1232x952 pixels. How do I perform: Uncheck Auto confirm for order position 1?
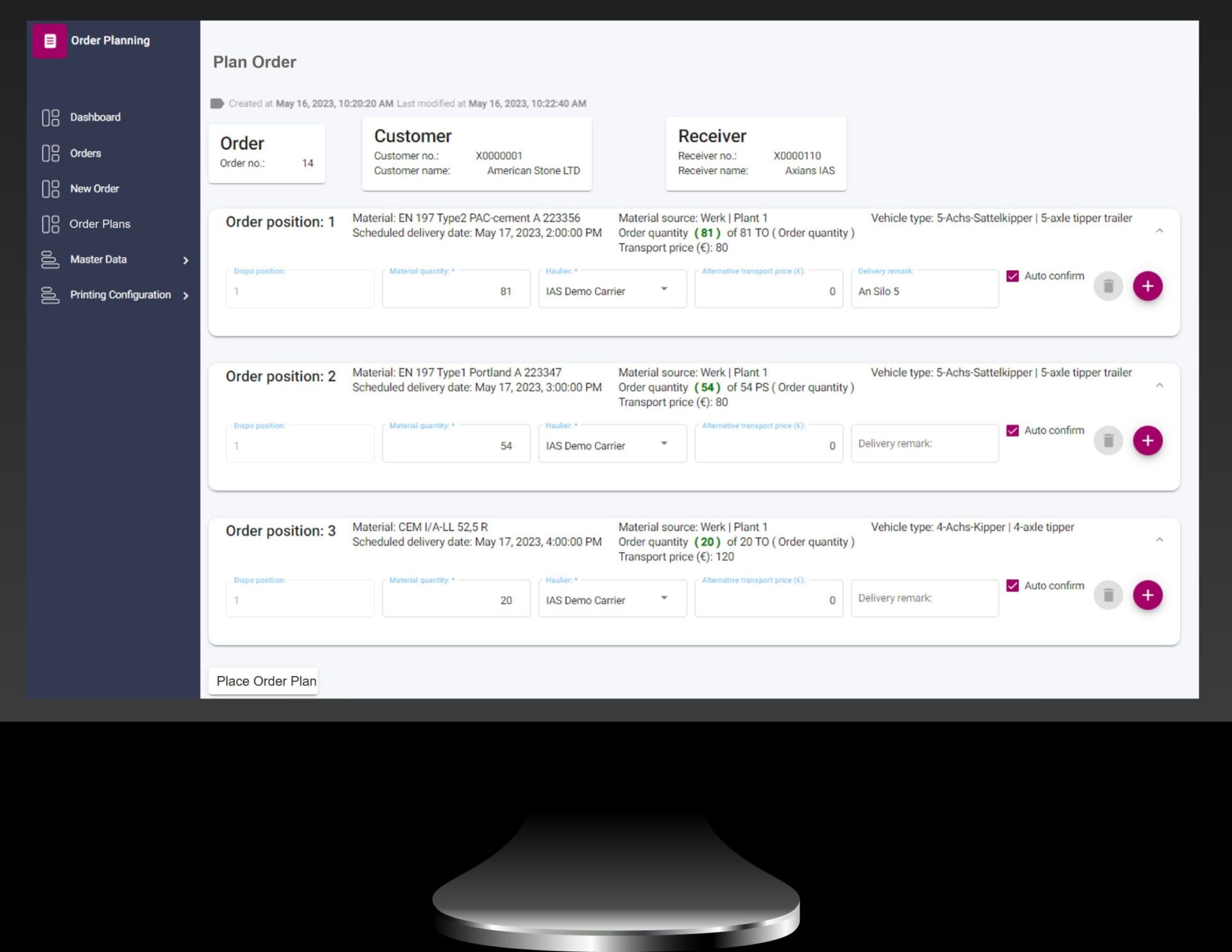(1013, 276)
